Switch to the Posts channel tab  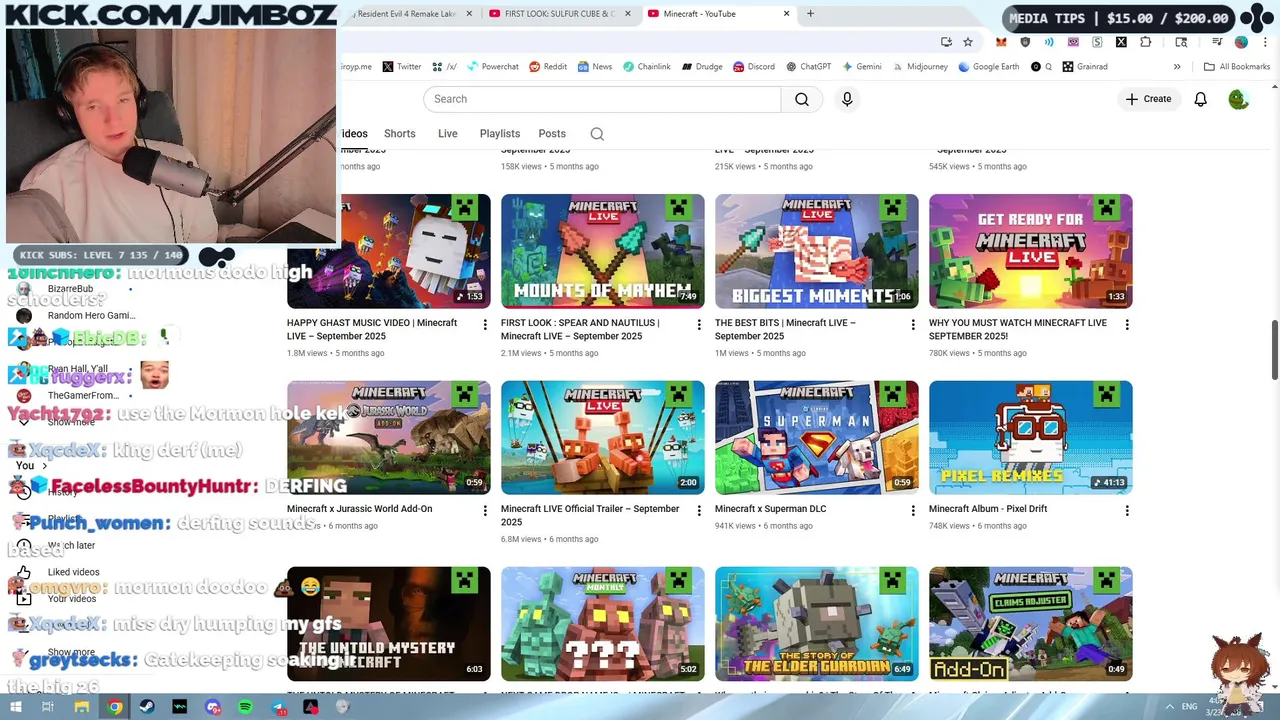552,134
